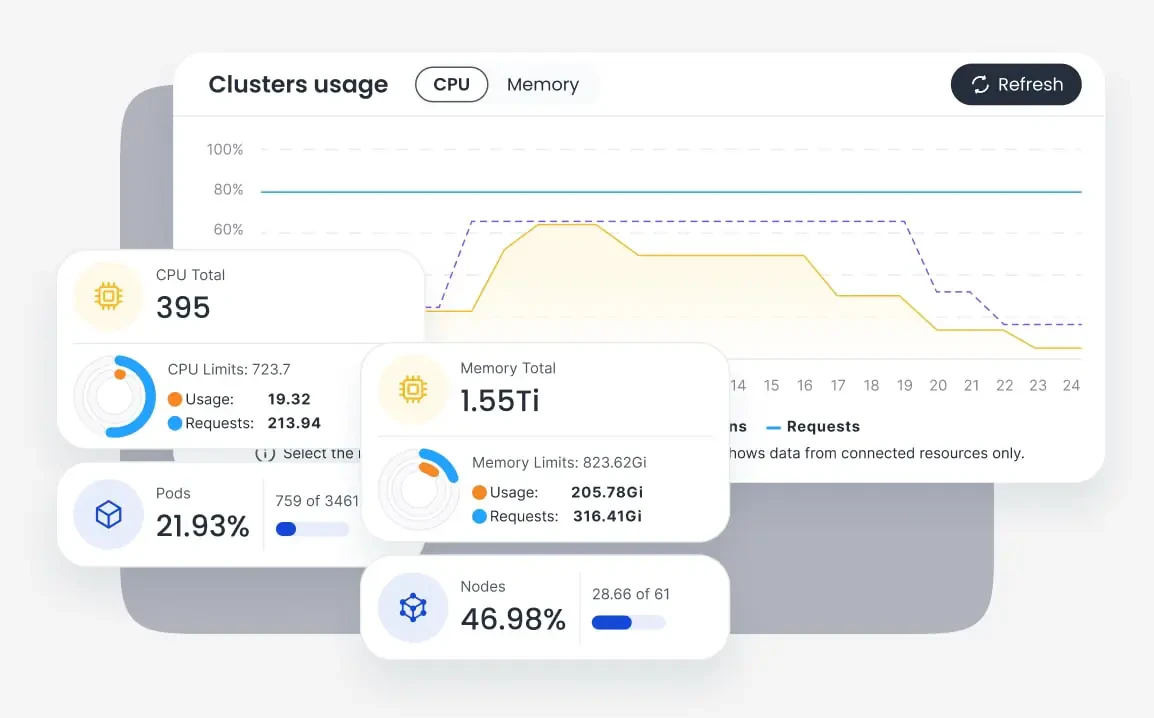
Task: Click the Memory Total chip icon
Action: click(x=414, y=389)
